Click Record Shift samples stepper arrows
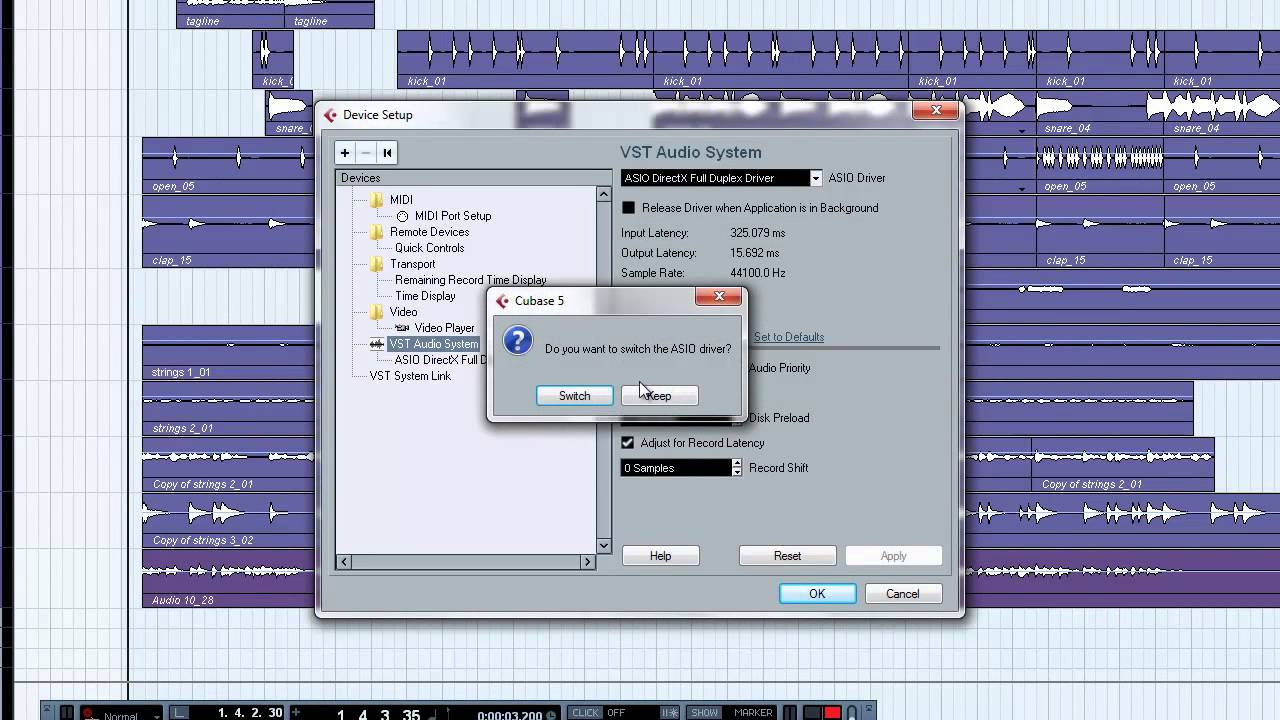 (x=737, y=468)
